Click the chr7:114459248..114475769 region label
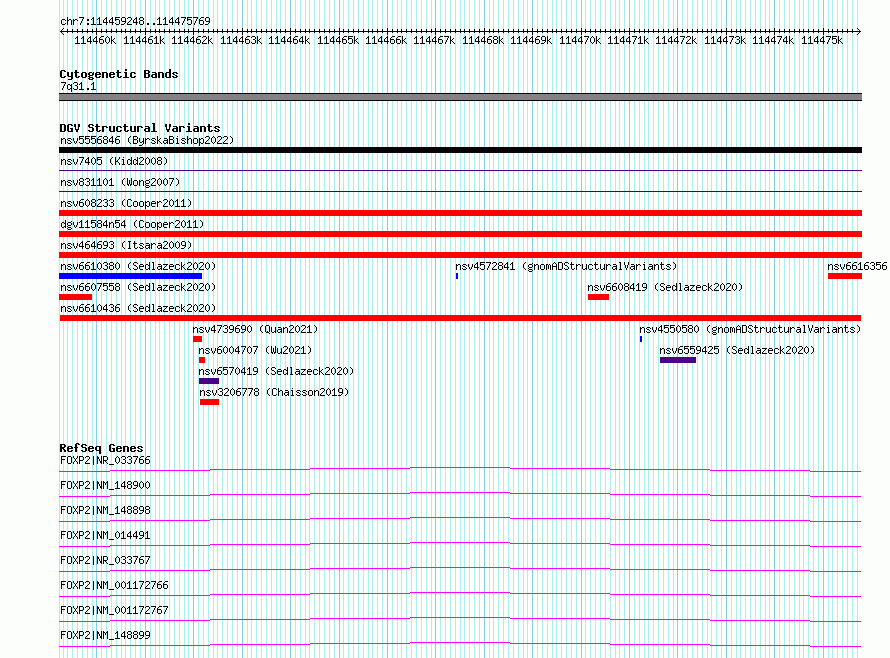Image resolution: width=890 pixels, height=658 pixels. pyautogui.click(x=135, y=21)
